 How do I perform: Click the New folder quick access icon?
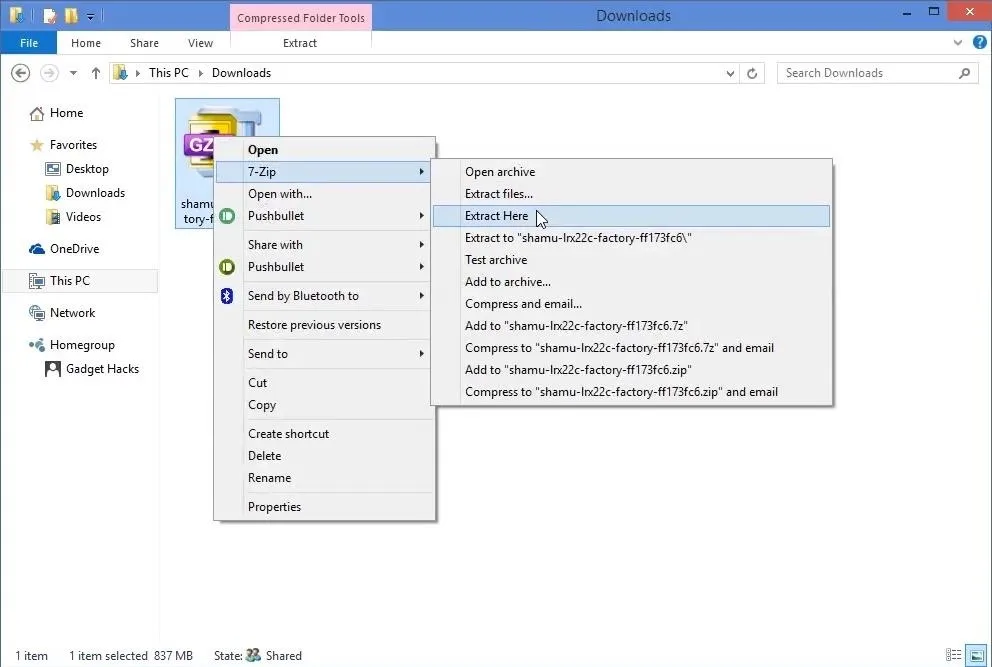(71, 15)
